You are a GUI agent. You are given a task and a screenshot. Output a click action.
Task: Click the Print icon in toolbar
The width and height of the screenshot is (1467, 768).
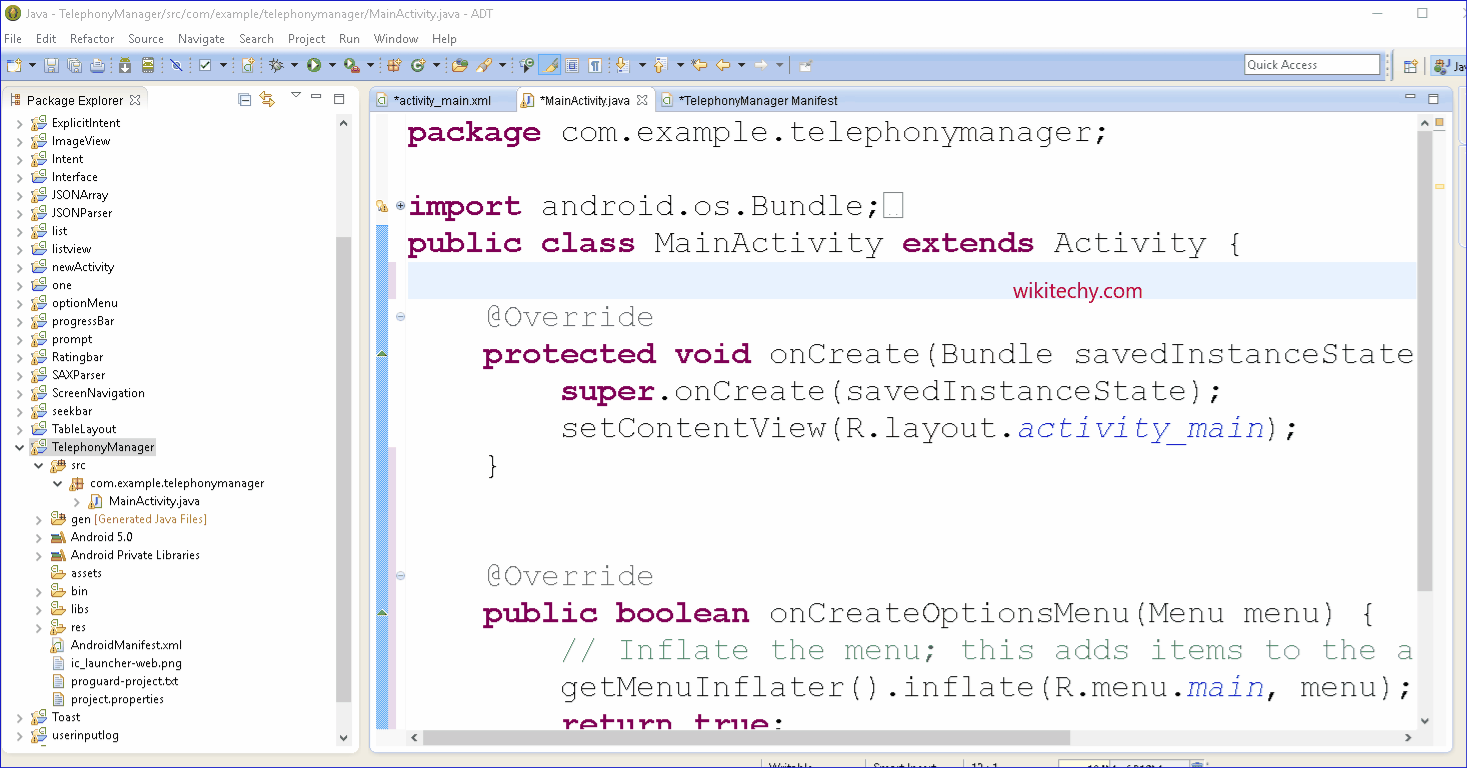pyautogui.click(x=97, y=65)
